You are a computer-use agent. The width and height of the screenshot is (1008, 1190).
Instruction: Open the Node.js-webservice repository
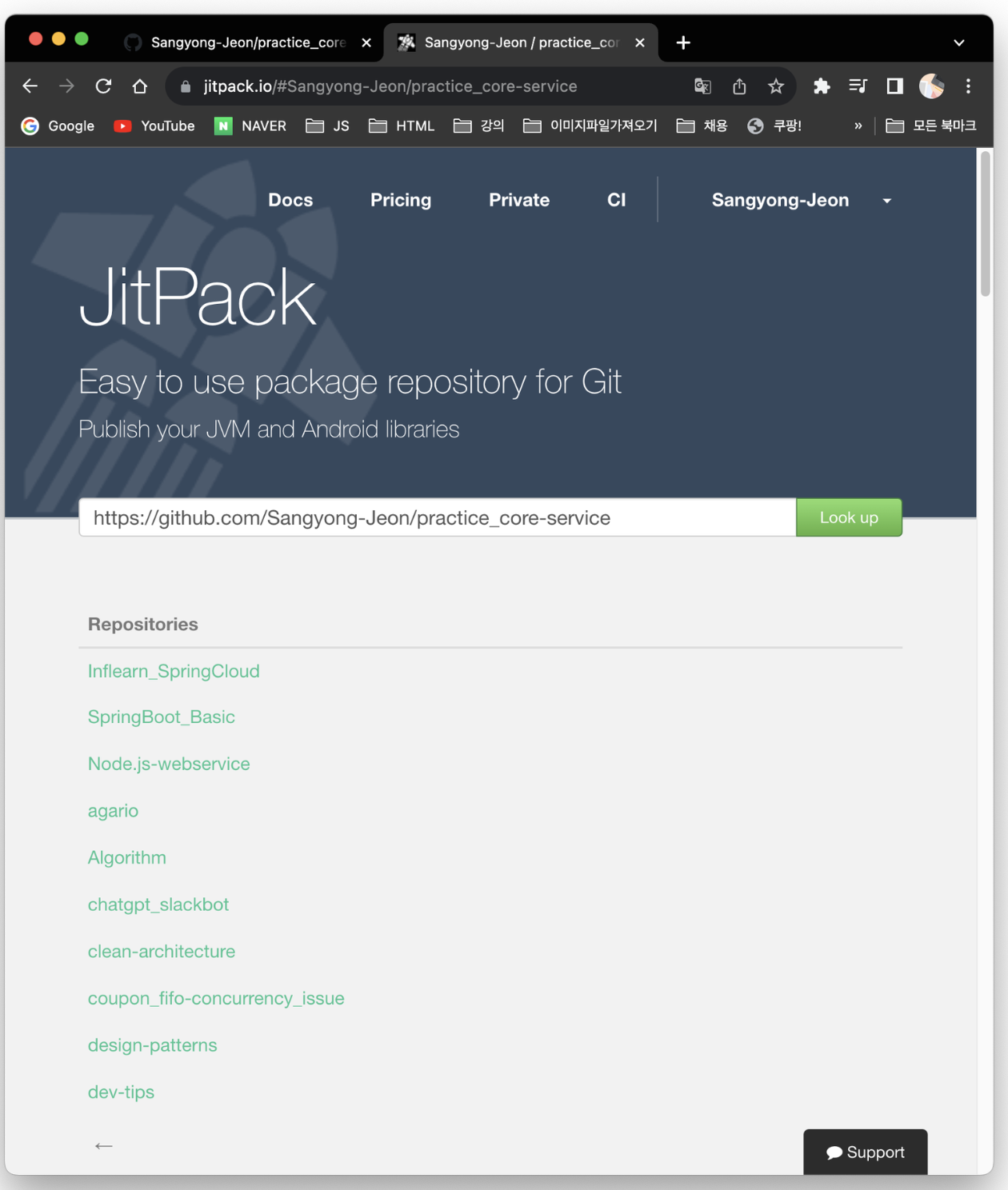pyautogui.click(x=169, y=764)
